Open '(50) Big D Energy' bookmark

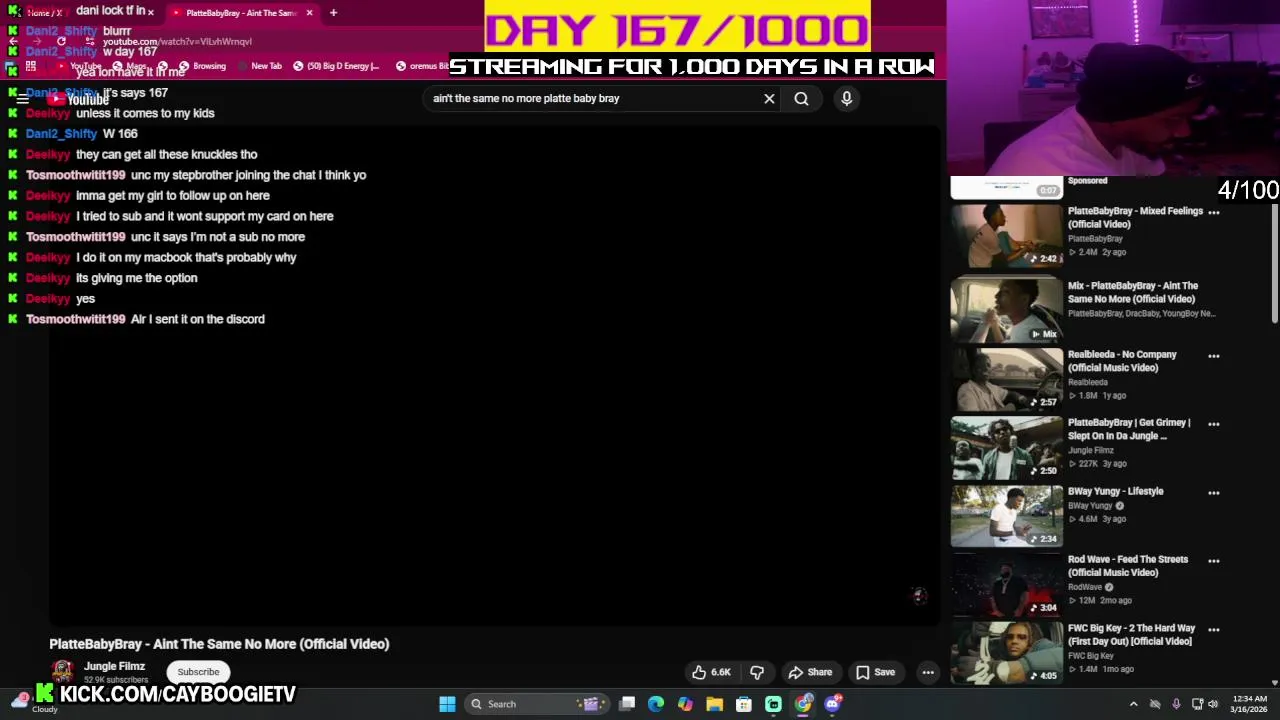pos(336,67)
